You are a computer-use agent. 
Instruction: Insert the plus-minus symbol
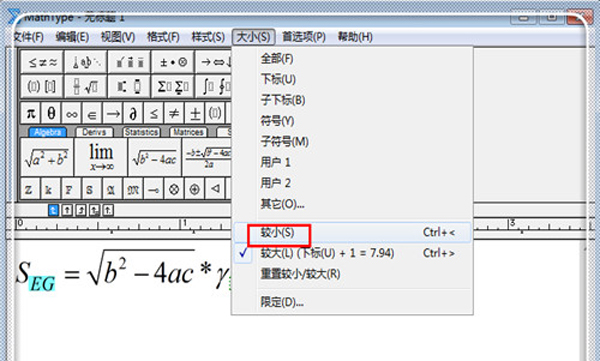click(195, 113)
